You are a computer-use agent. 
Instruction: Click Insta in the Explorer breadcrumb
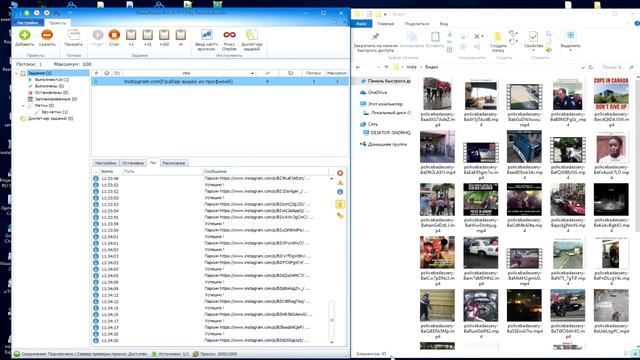tap(411, 67)
